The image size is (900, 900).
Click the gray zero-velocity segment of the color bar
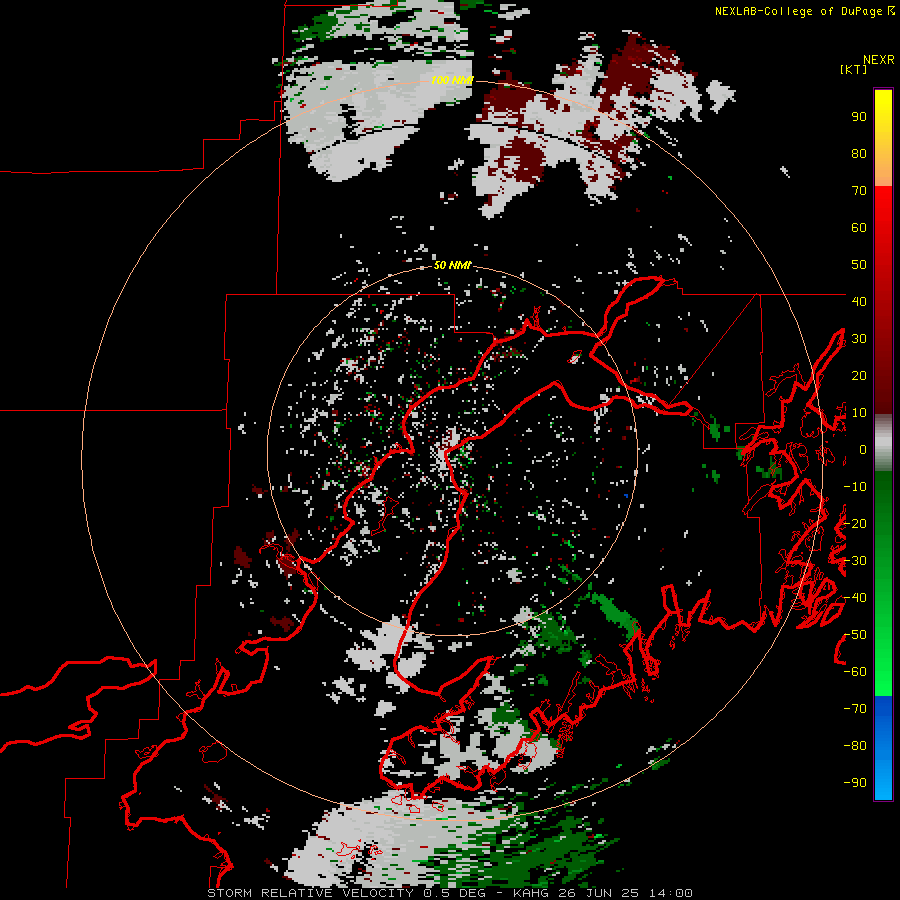point(883,443)
